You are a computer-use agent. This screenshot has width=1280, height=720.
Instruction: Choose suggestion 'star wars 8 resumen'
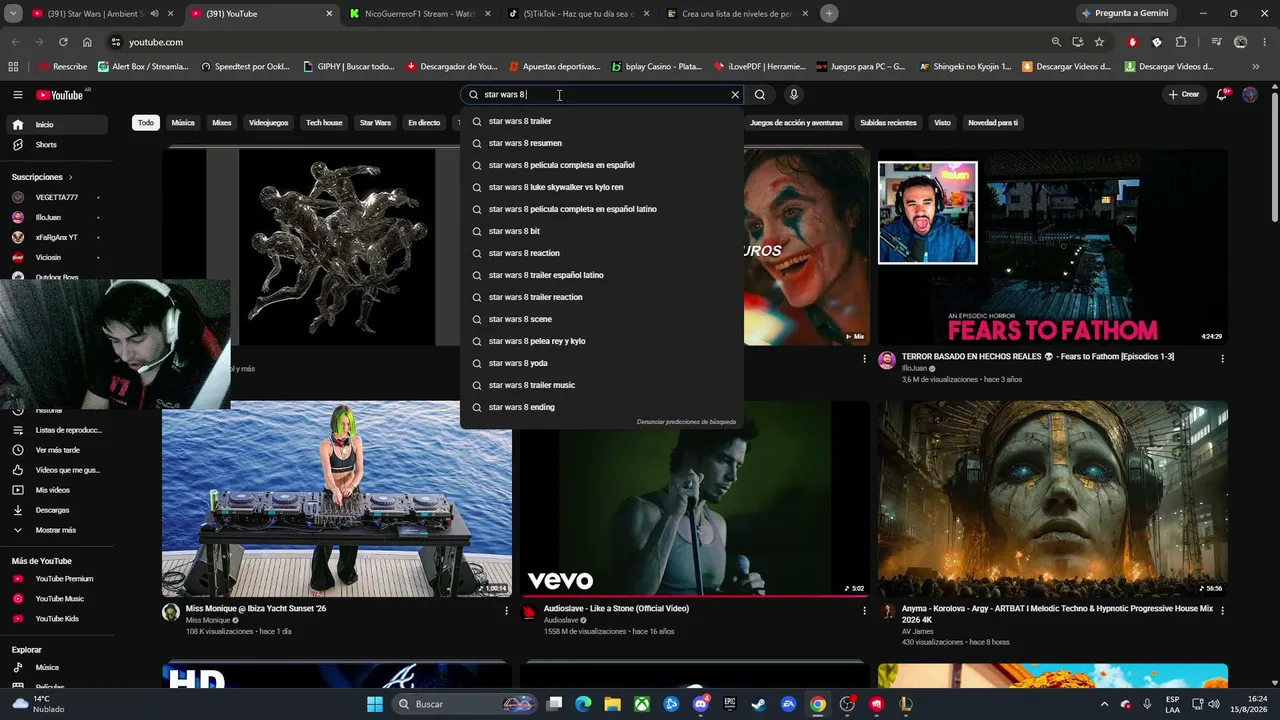tap(602, 143)
